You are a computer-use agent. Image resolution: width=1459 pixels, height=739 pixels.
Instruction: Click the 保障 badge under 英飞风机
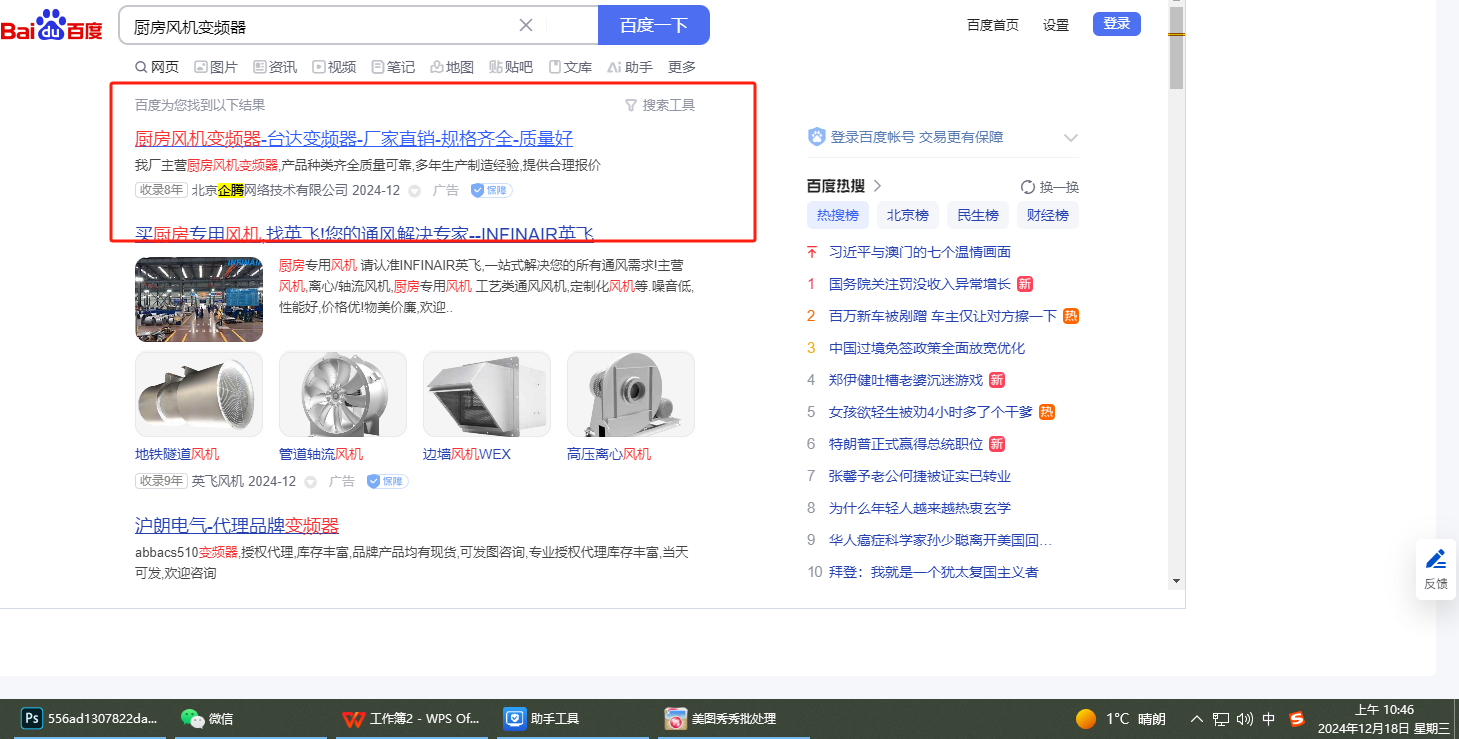click(387, 481)
